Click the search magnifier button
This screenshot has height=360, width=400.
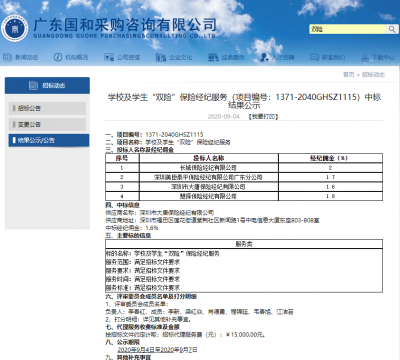pos(392,29)
